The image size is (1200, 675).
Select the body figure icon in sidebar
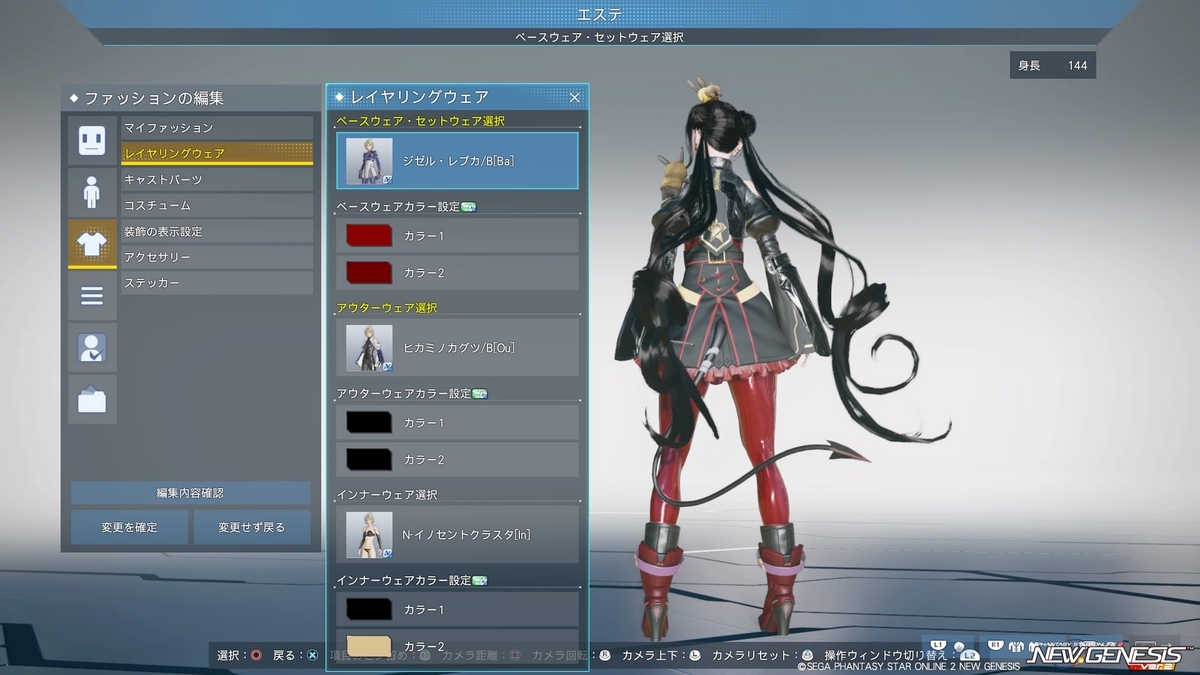point(92,191)
